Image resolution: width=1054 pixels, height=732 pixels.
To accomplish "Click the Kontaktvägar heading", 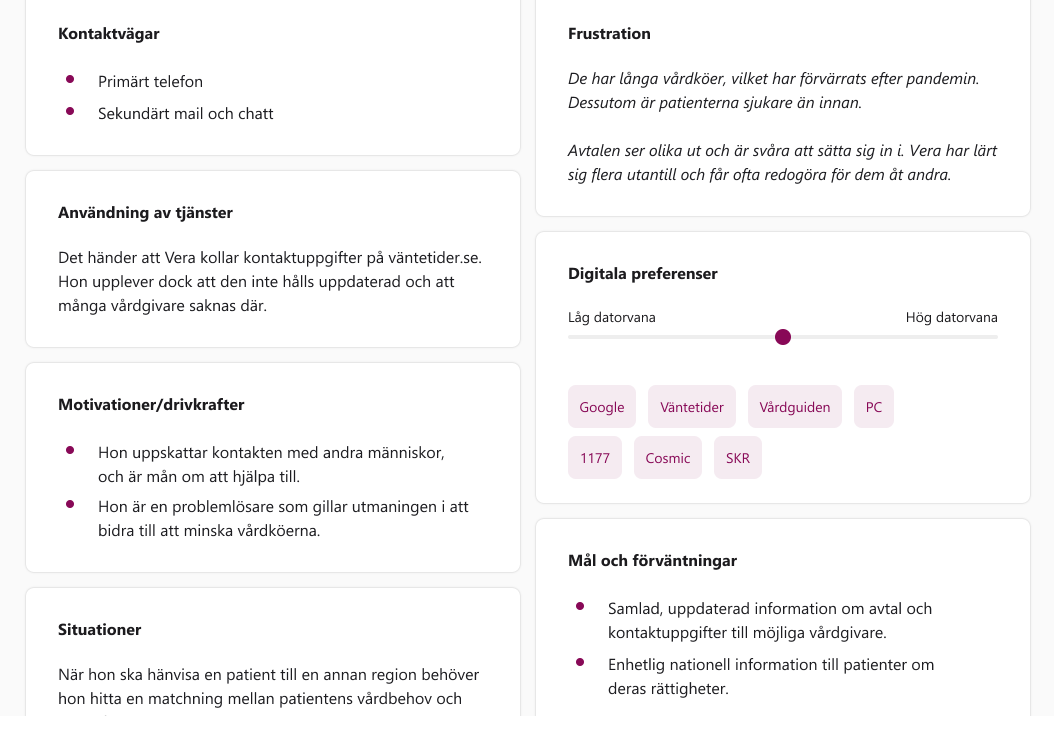I will 109,34.
